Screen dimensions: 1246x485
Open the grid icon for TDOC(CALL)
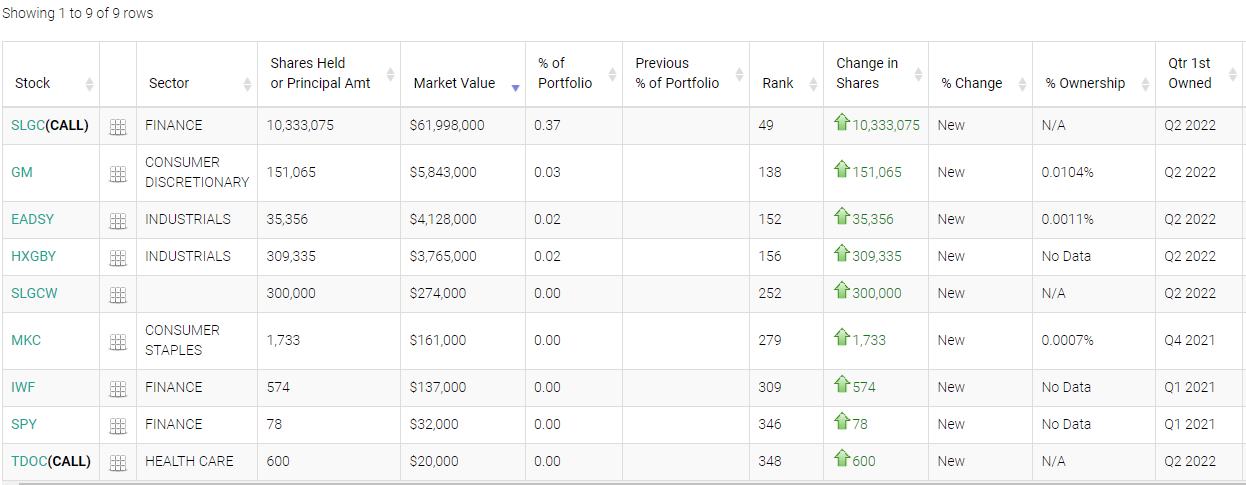click(x=118, y=462)
